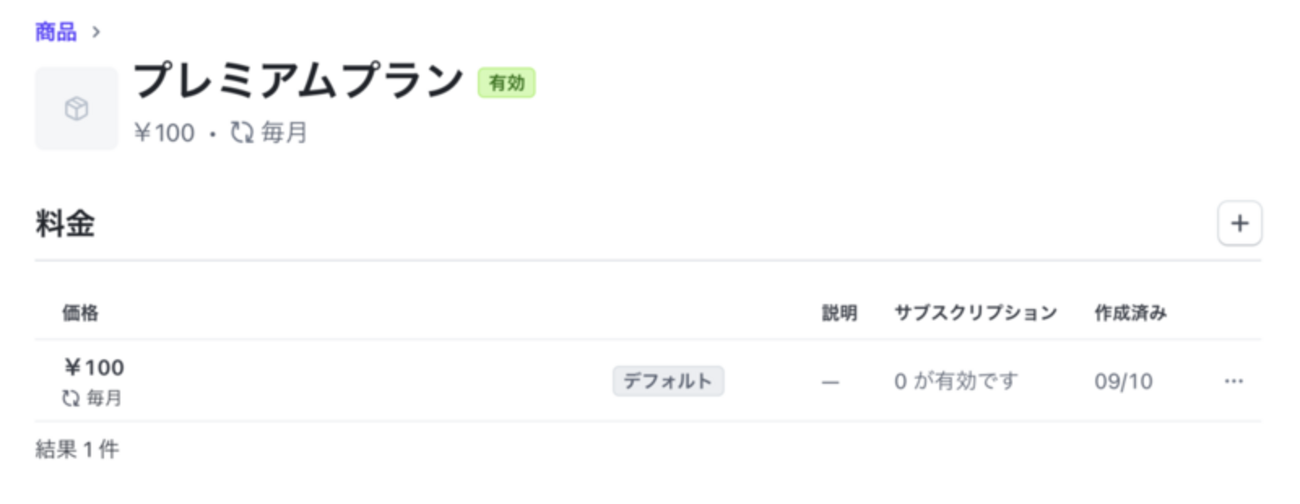Click the 価格 column header
Viewport: 1300px width, 504px height.
point(80,313)
